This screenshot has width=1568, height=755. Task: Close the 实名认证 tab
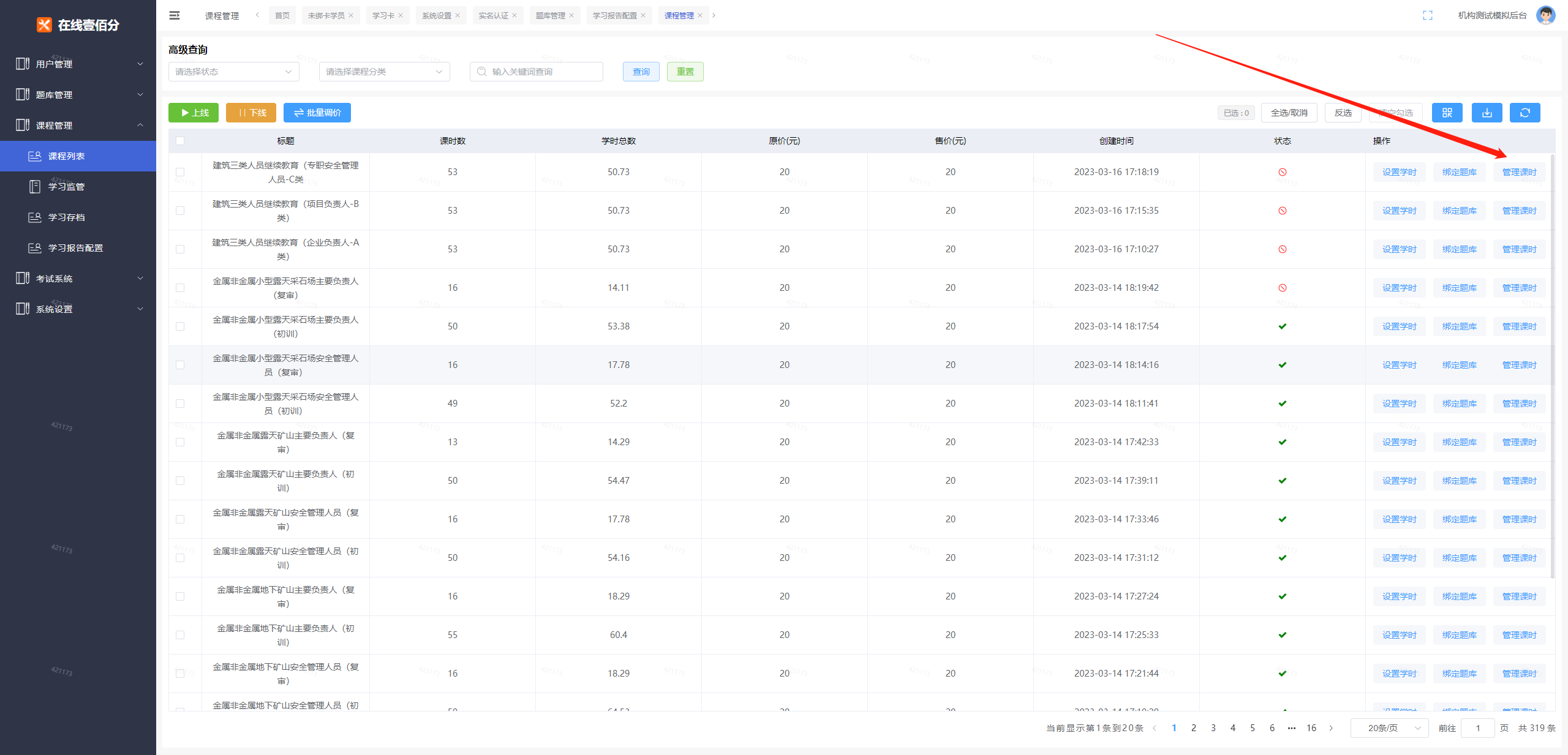[514, 16]
